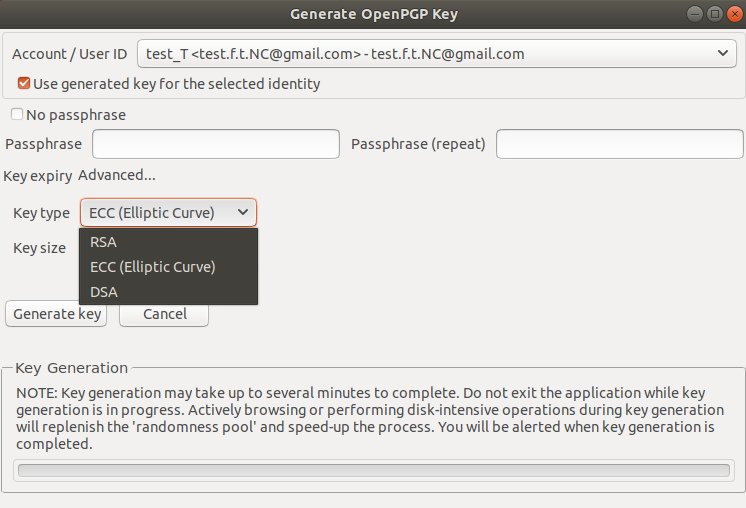Click the Cancel button

[164, 314]
